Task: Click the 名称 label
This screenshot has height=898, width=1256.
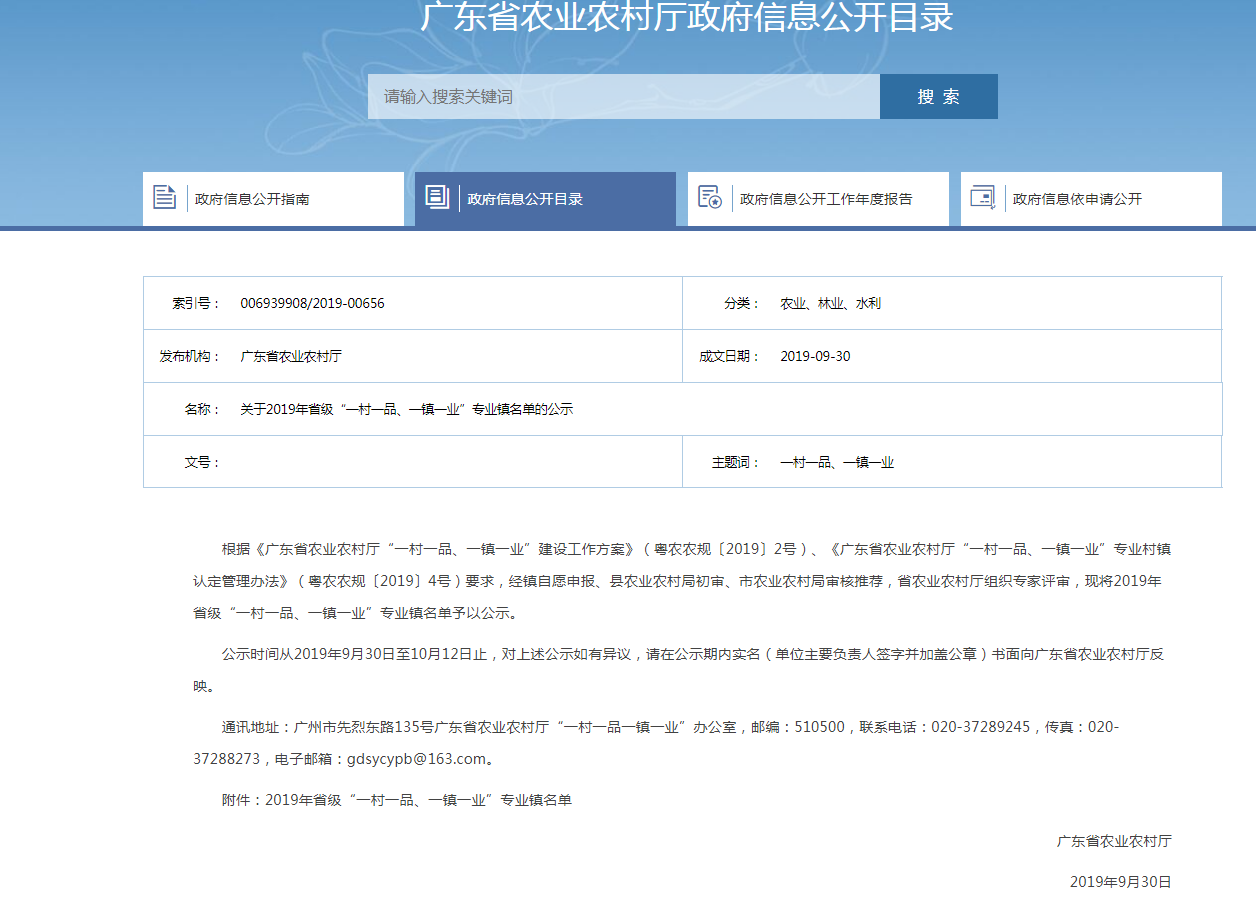Action: [202, 409]
